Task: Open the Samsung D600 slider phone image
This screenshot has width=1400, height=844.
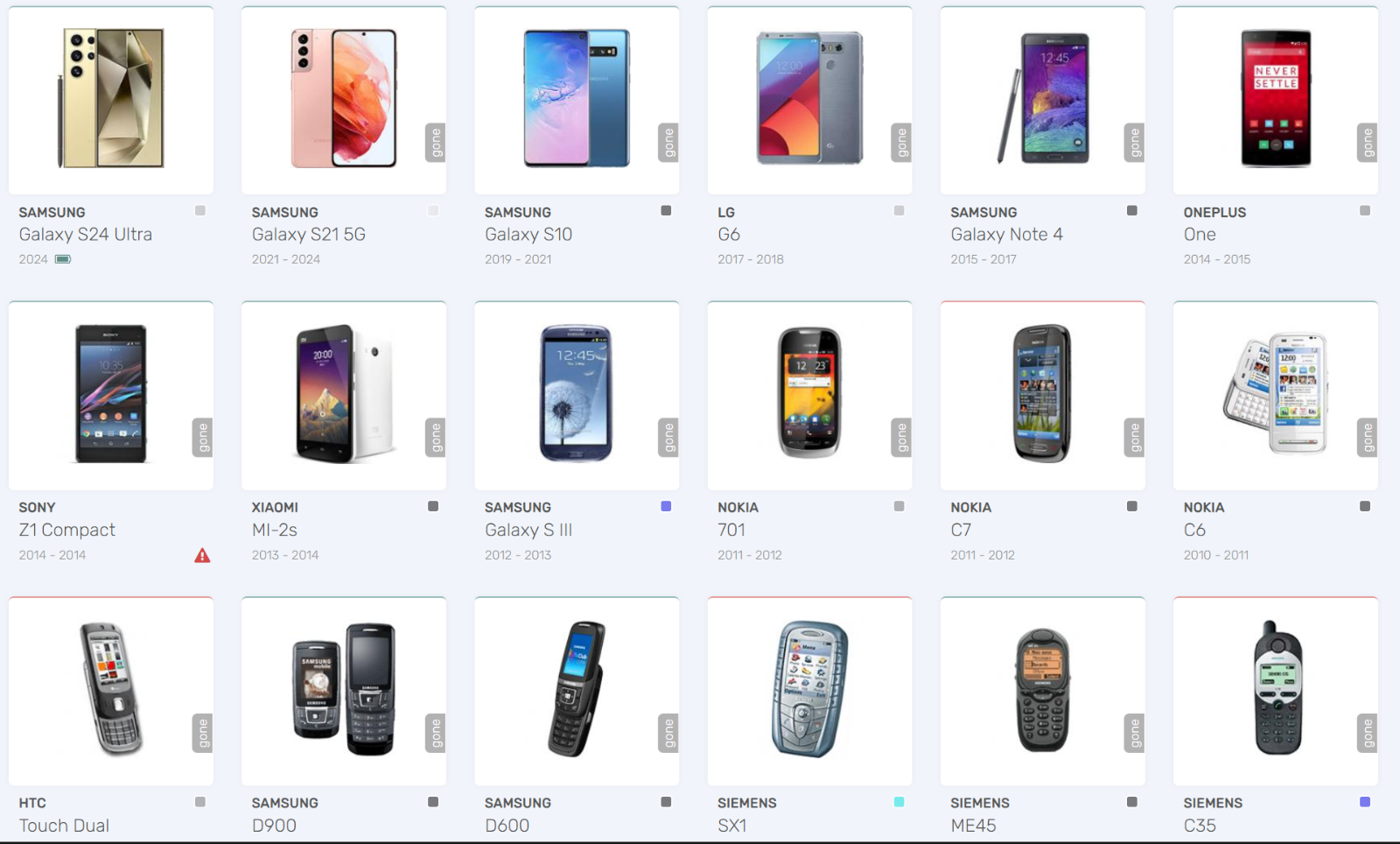Action: pyautogui.click(x=577, y=690)
